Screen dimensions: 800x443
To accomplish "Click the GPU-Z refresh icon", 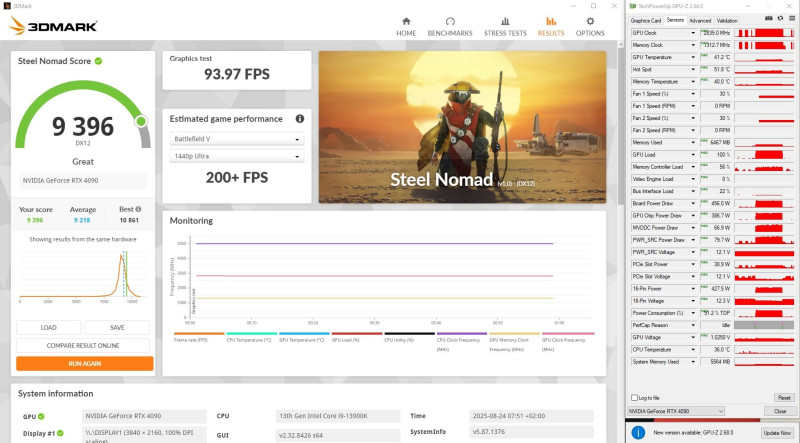I will (780, 19).
